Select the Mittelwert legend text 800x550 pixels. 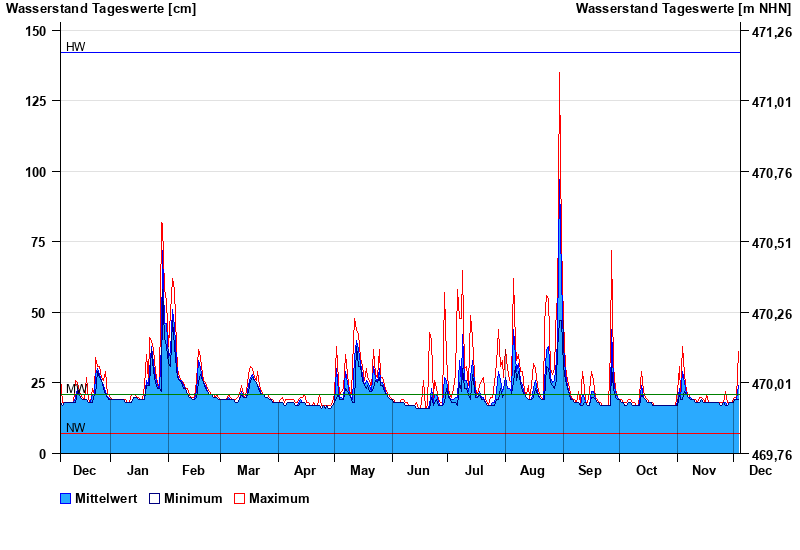(x=105, y=498)
